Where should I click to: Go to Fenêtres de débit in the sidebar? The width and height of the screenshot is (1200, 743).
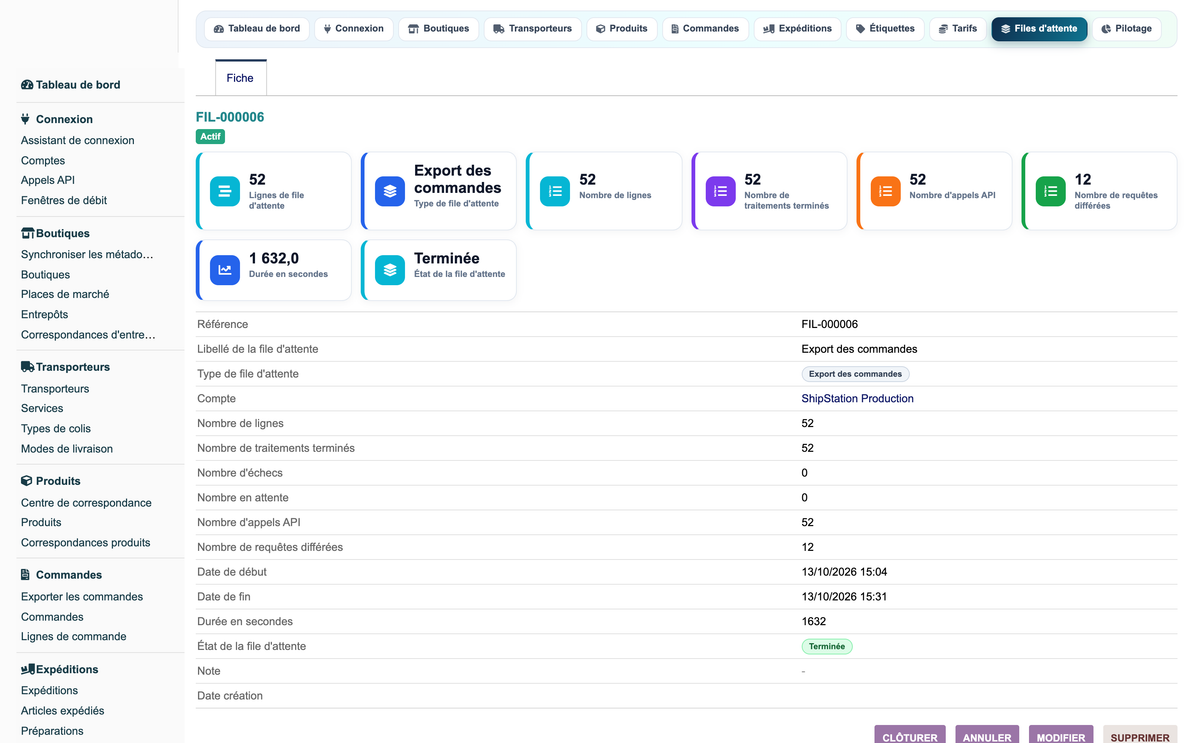click(x=64, y=201)
